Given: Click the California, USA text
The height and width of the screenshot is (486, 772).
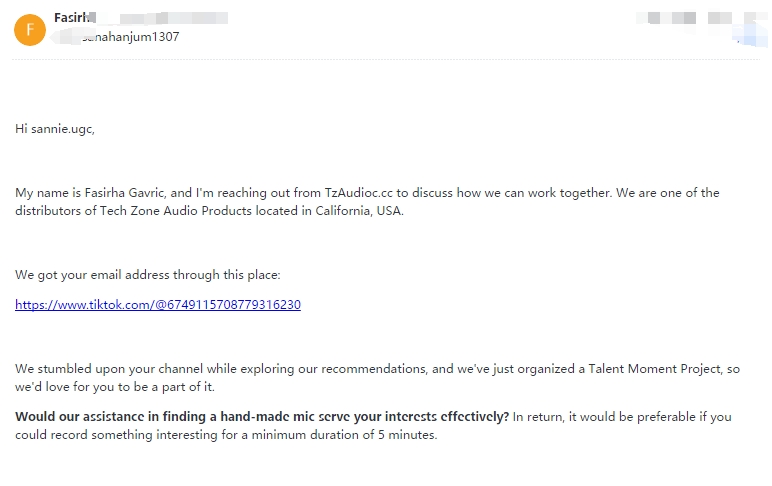Looking at the screenshot, I should click(359, 211).
